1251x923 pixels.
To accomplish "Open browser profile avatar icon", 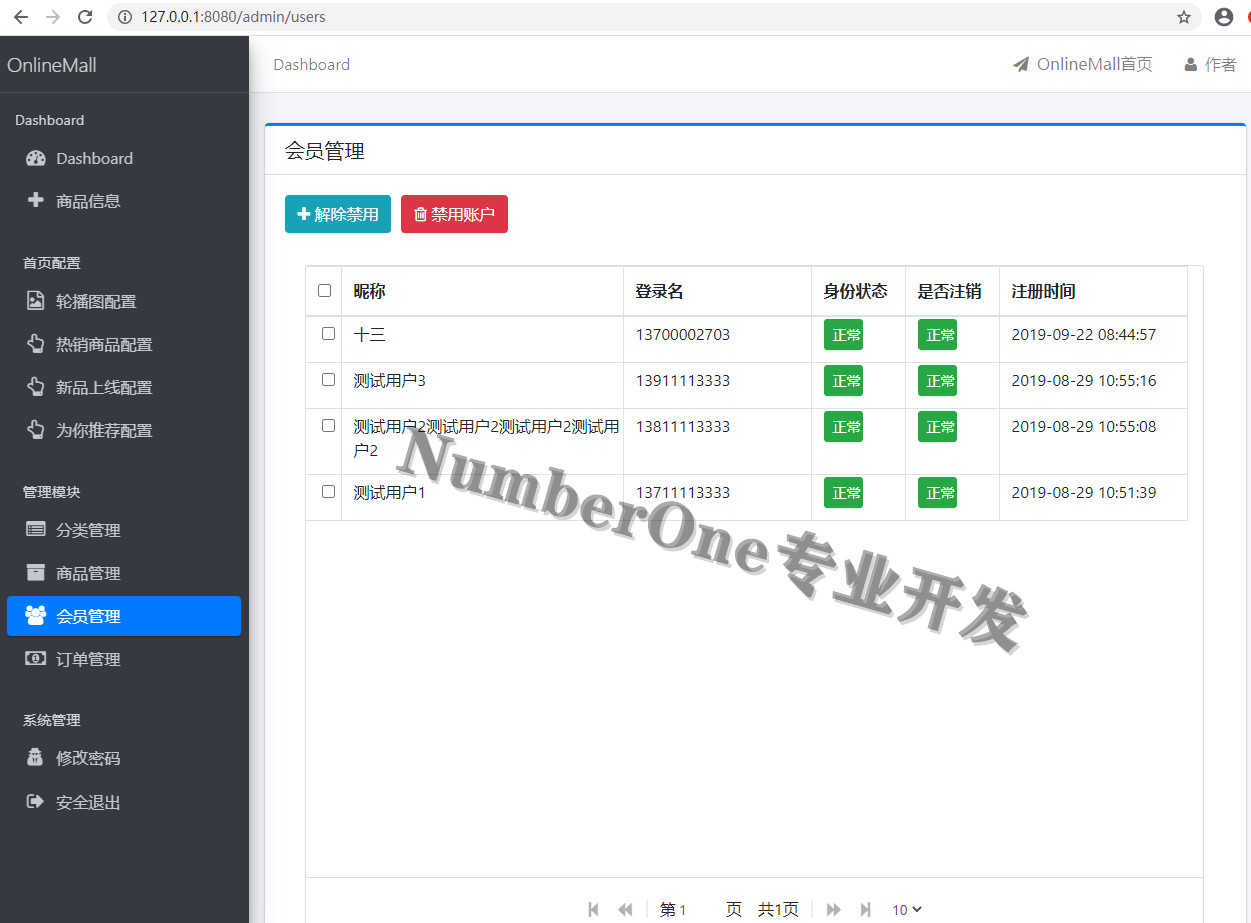I will (1224, 17).
